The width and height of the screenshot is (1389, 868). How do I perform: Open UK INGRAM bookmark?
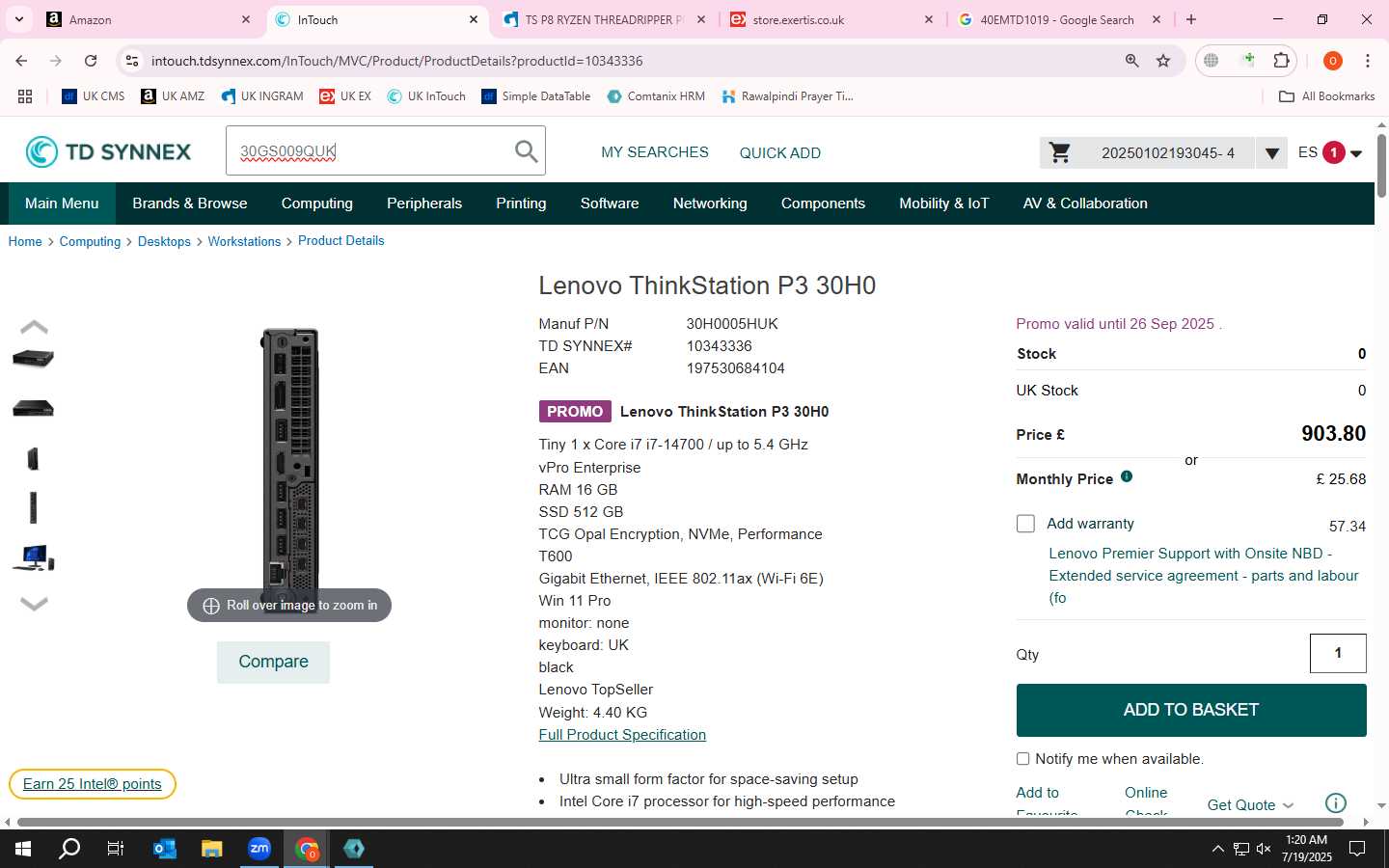(262, 96)
